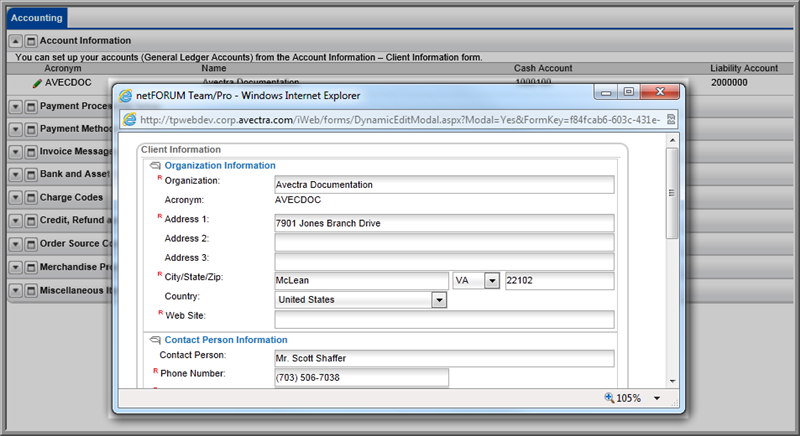Click the scroll up arrow in popup
The width and height of the screenshot is (800, 436).
click(672, 140)
